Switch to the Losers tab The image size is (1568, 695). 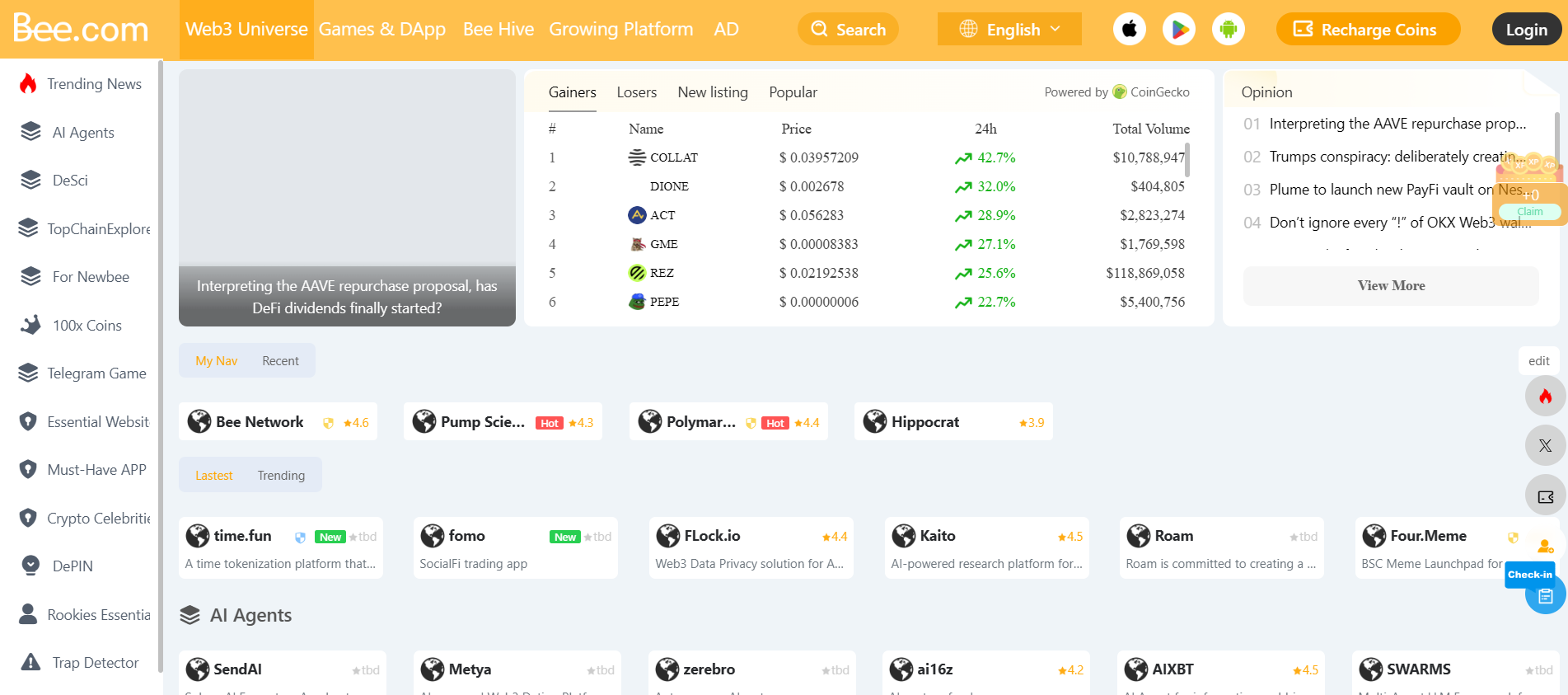point(636,92)
